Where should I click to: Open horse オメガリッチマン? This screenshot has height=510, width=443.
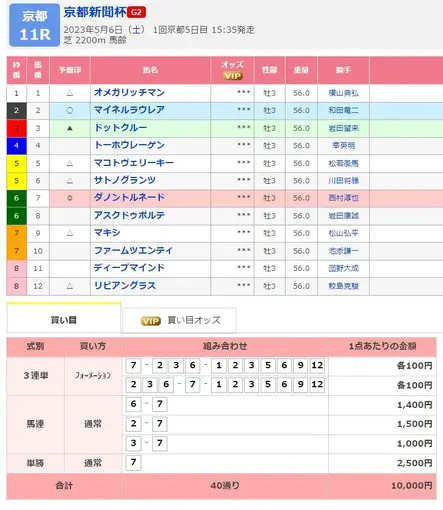click(x=129, y=92)
